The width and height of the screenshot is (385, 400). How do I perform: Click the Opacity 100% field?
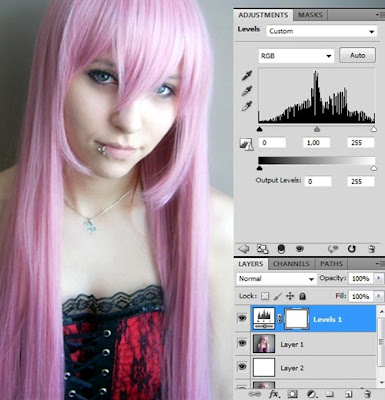pyautogui.click(x=361, y=278)
